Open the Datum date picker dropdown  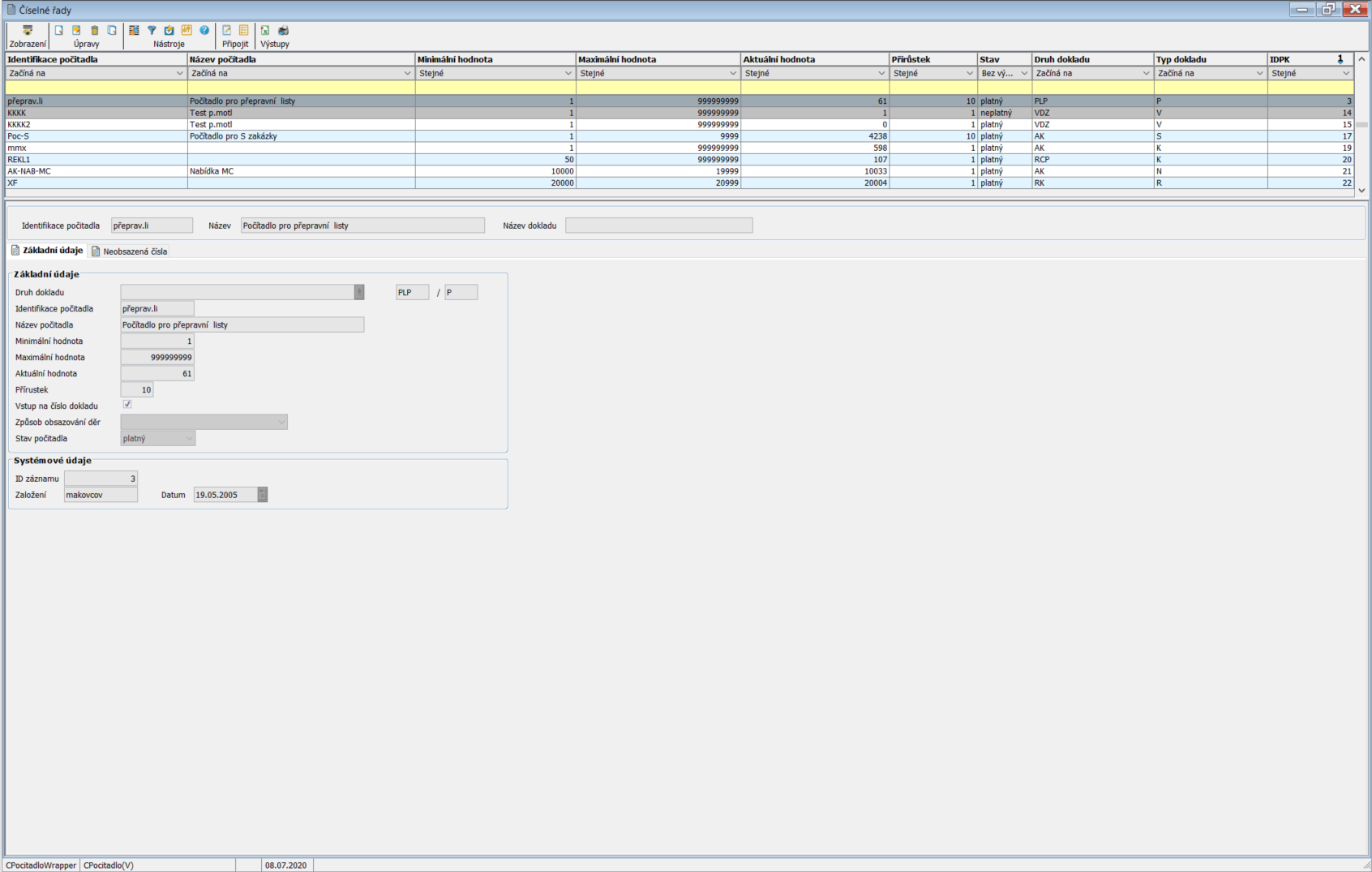point(263,495)
